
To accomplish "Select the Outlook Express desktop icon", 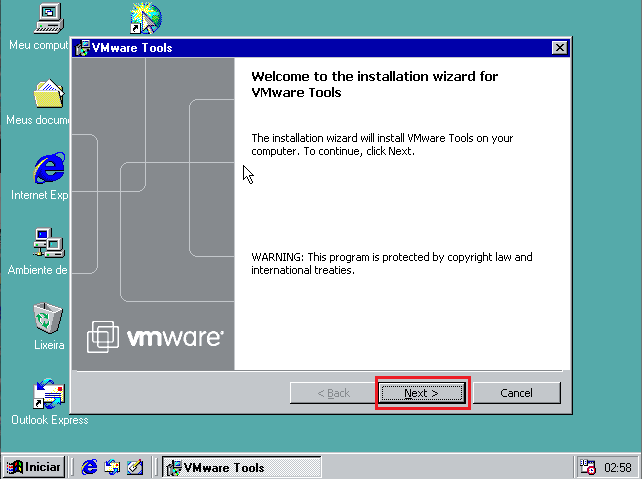I will pyautogui.click(x=49, y=393).
